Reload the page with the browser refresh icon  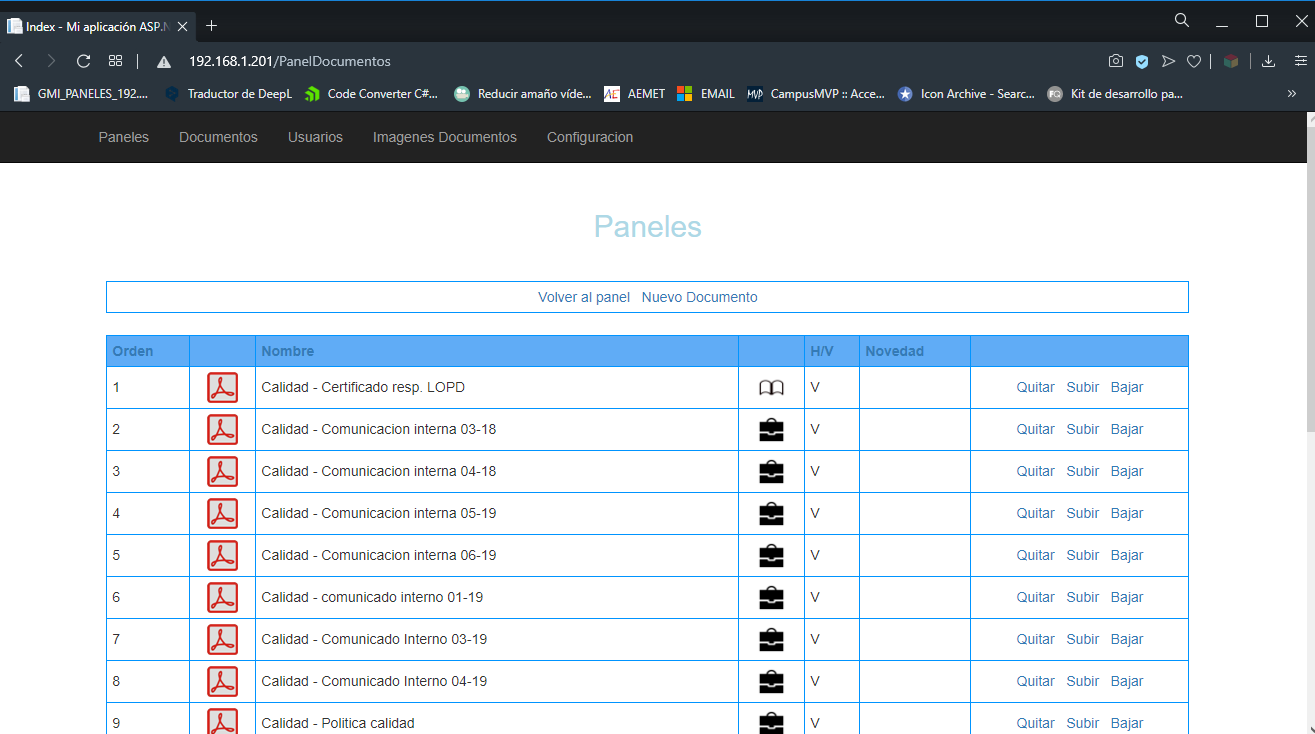point(84,61)
